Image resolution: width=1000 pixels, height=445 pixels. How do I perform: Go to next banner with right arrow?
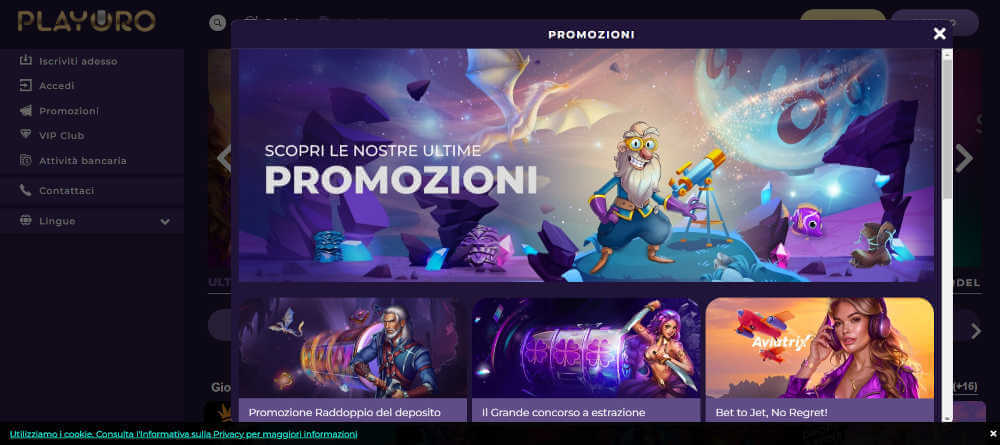pyautogui.click(x=965, y=158)
